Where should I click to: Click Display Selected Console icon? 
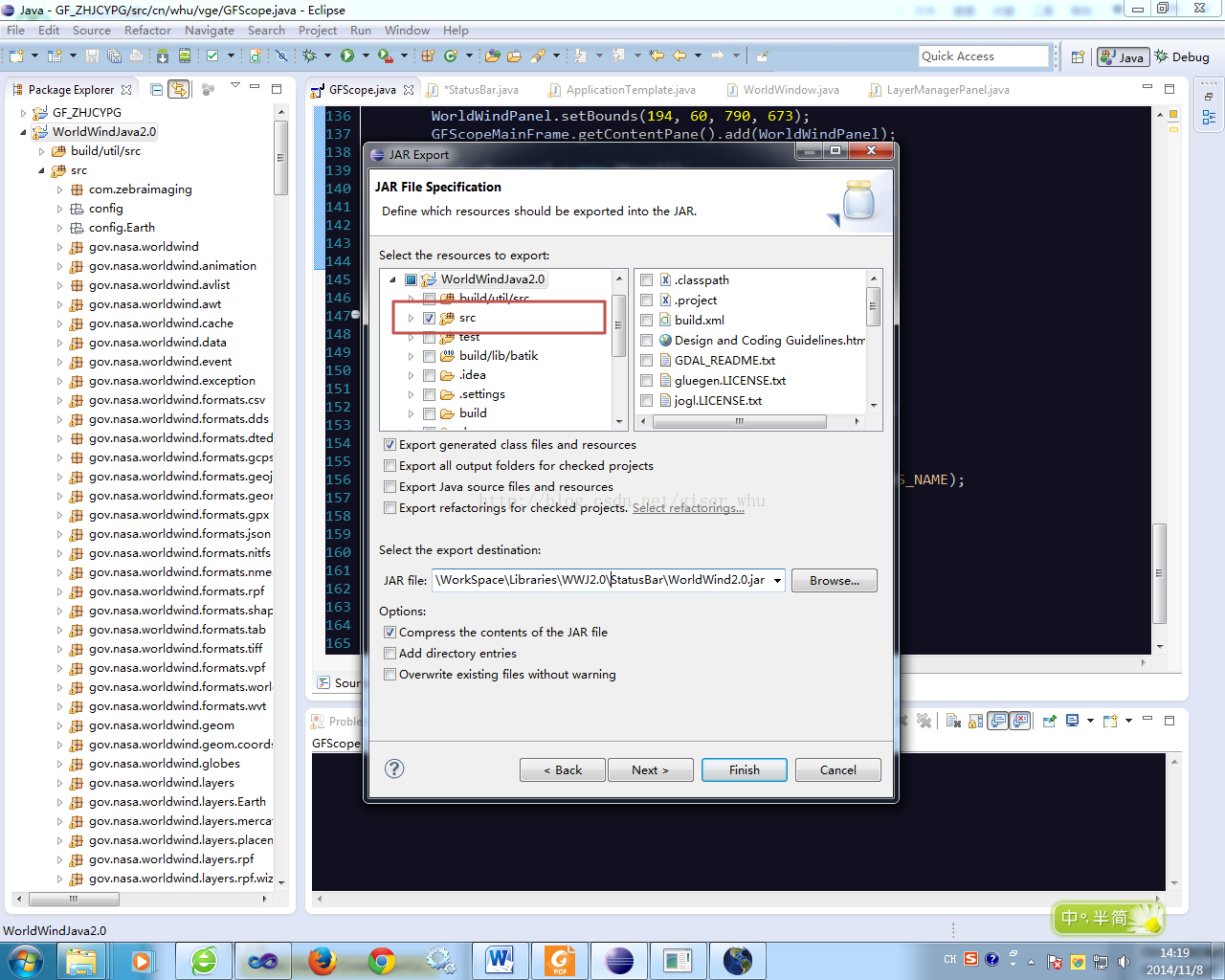(1072, 721)
